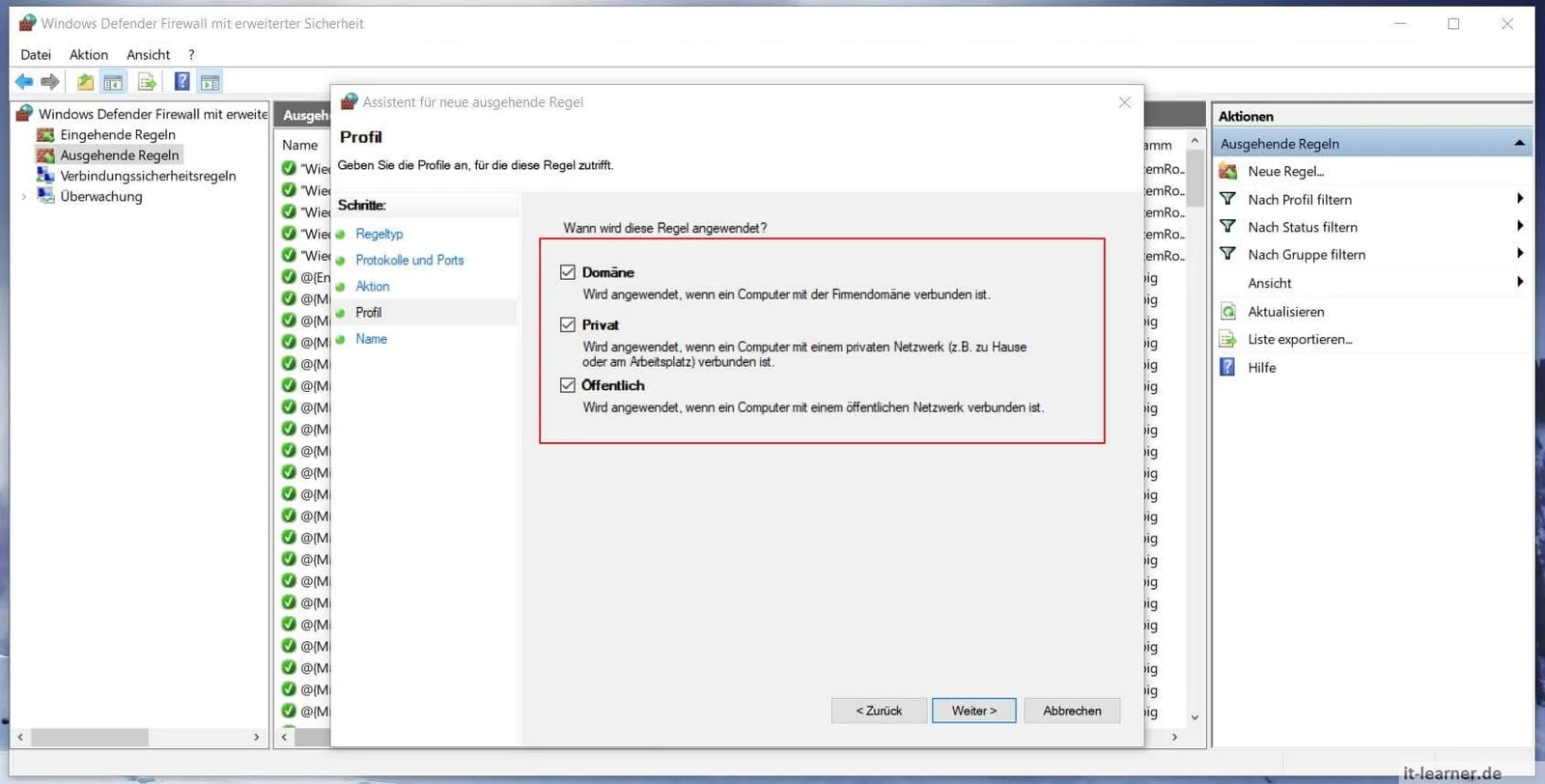1545x784 pixels.
Task: Select Ausgehende Regeln in the tree
Action: tap(120, 154)
